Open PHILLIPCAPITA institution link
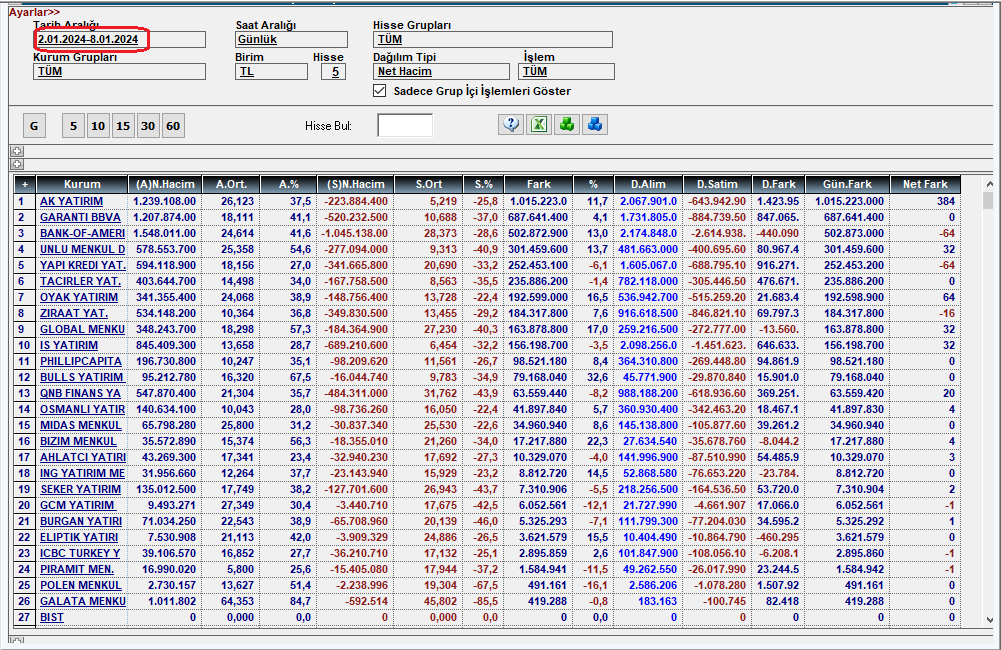Screen dimensions: 1001x650 (x=81, y=361)
